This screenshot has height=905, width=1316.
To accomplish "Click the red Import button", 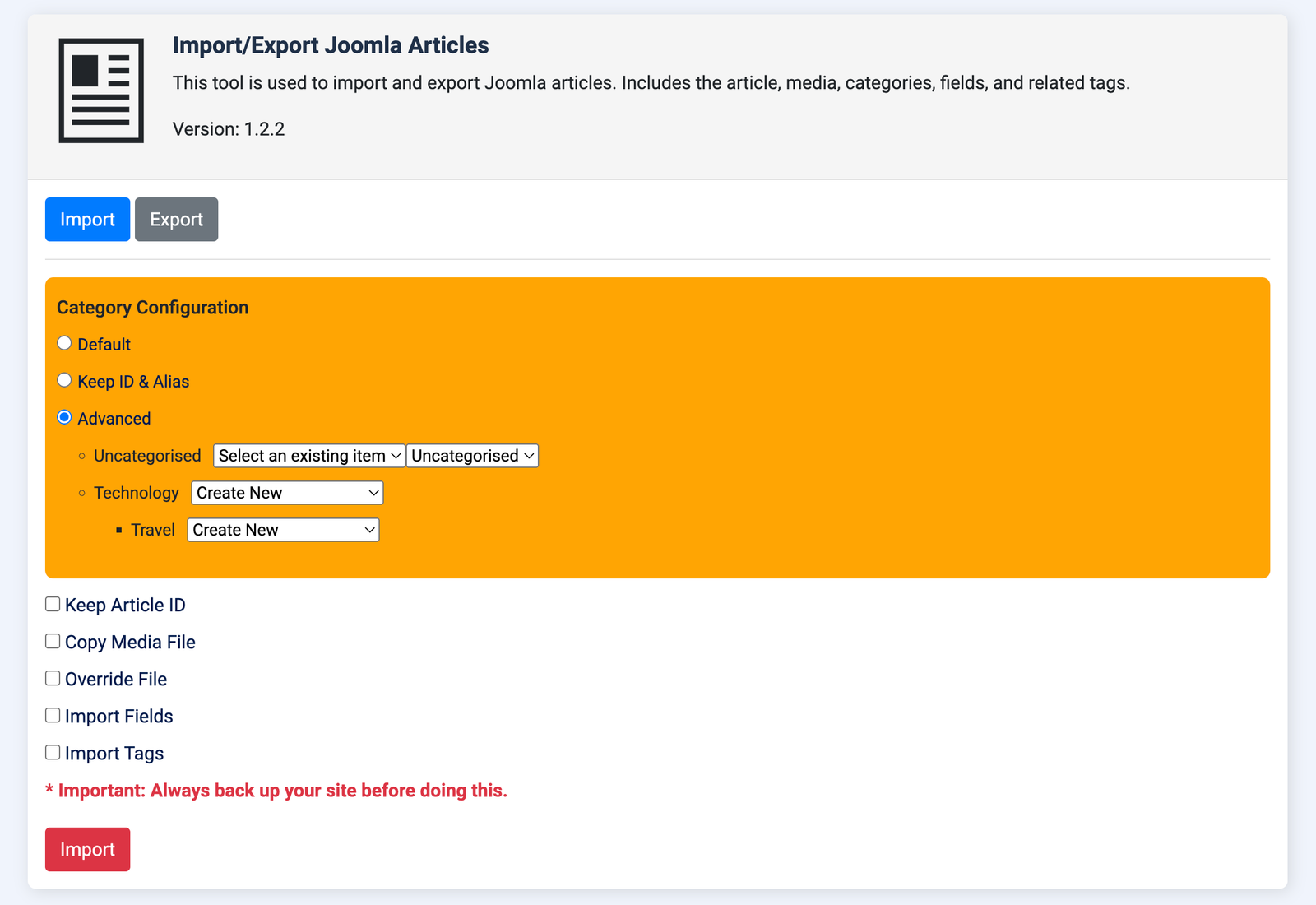I will pyautogui.click(x=87, y=849).
